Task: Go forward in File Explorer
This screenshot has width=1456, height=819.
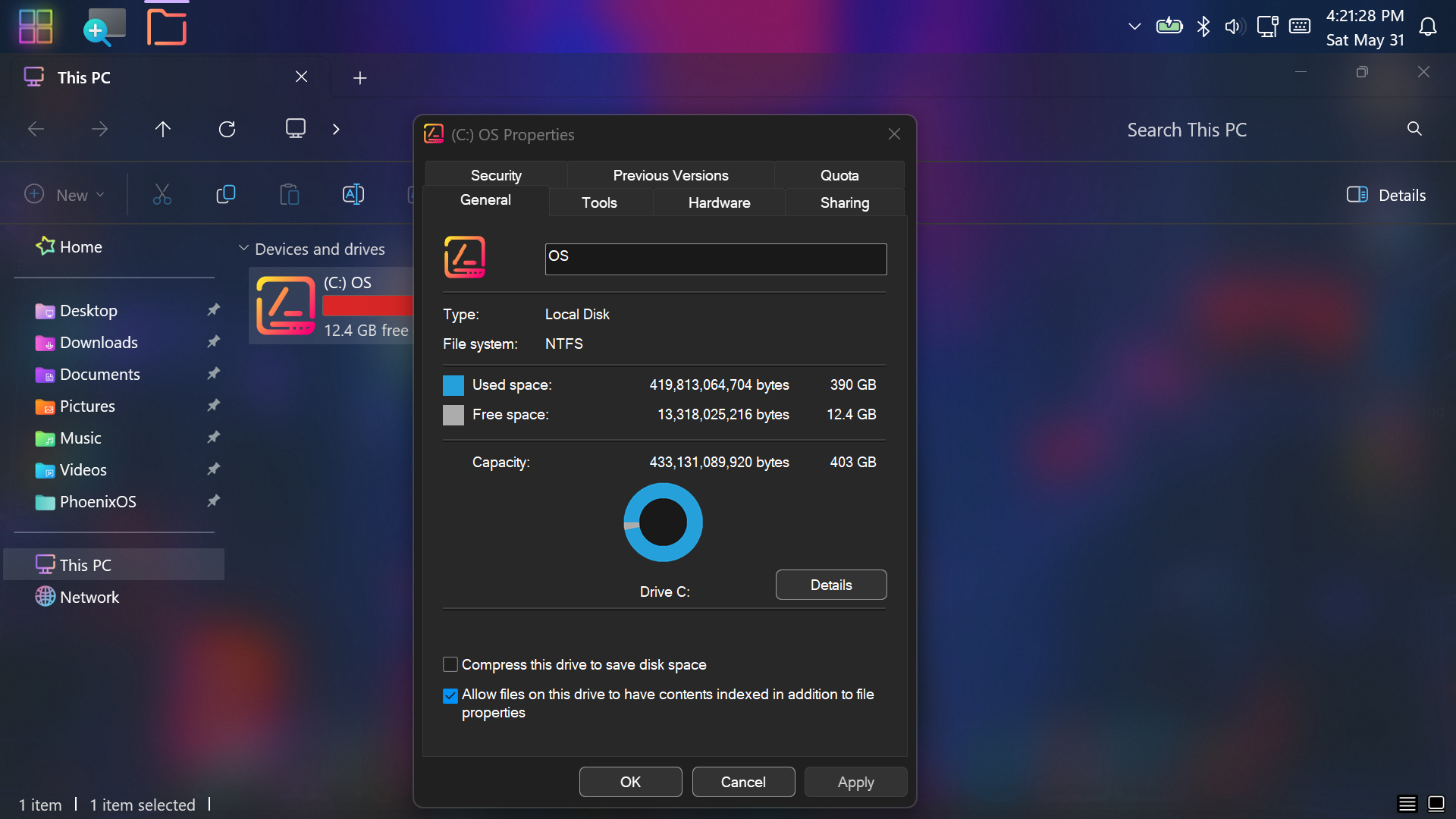Action: point(99,129)
